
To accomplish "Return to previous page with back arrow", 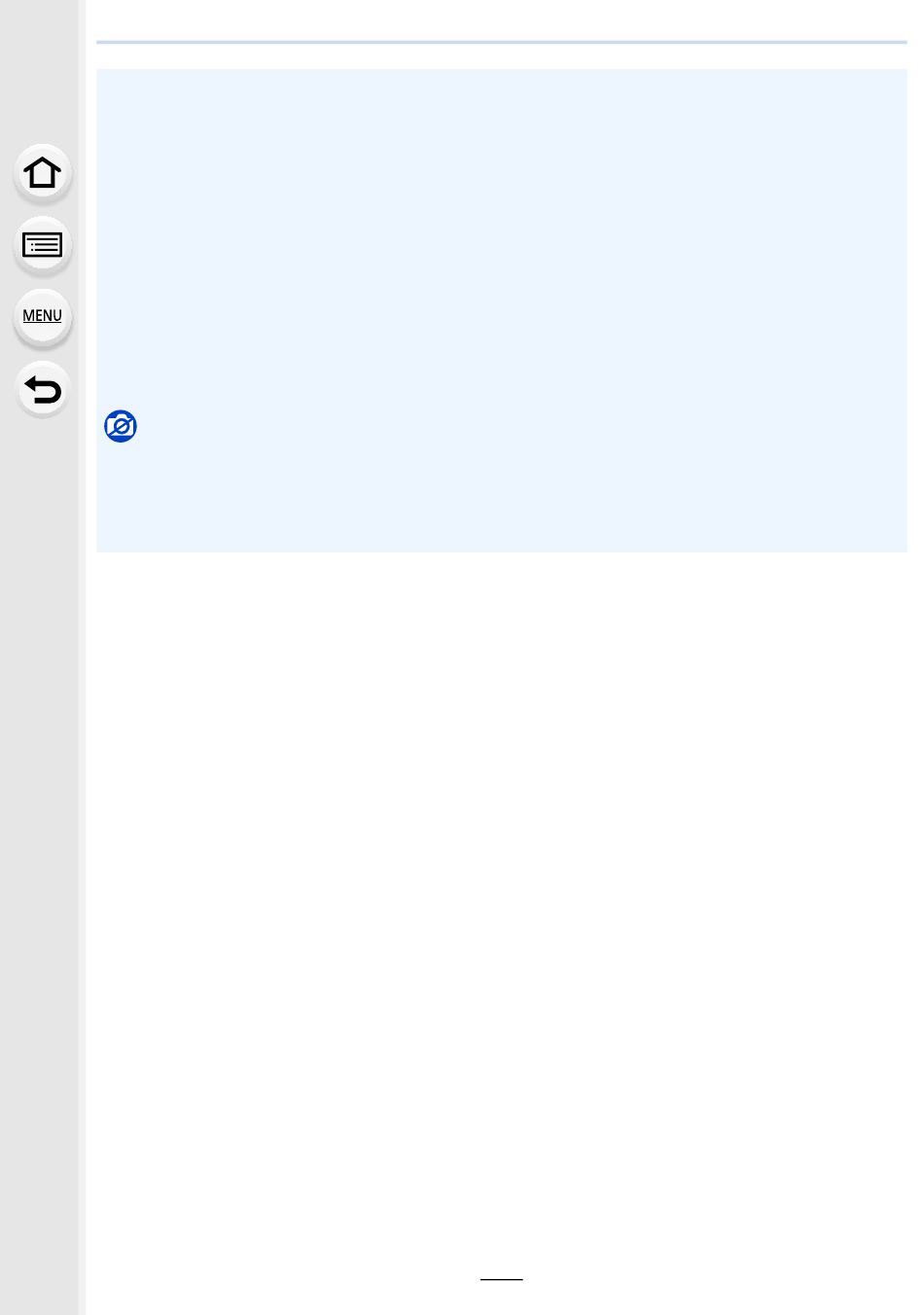I will tap(42, 390).
